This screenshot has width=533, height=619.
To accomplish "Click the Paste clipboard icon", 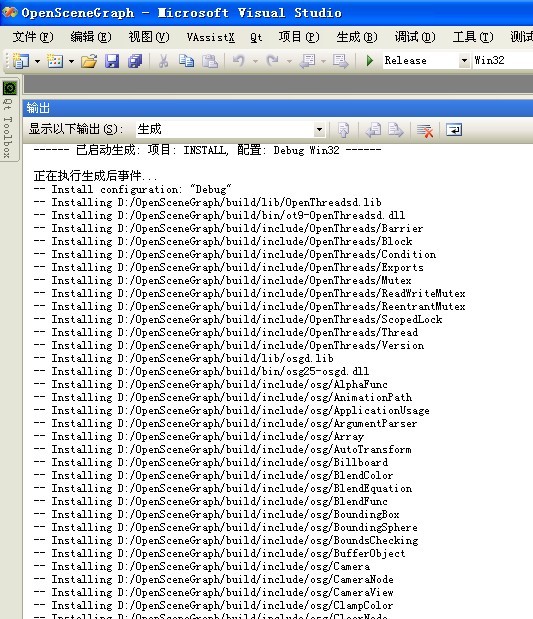I will [210, 61].
